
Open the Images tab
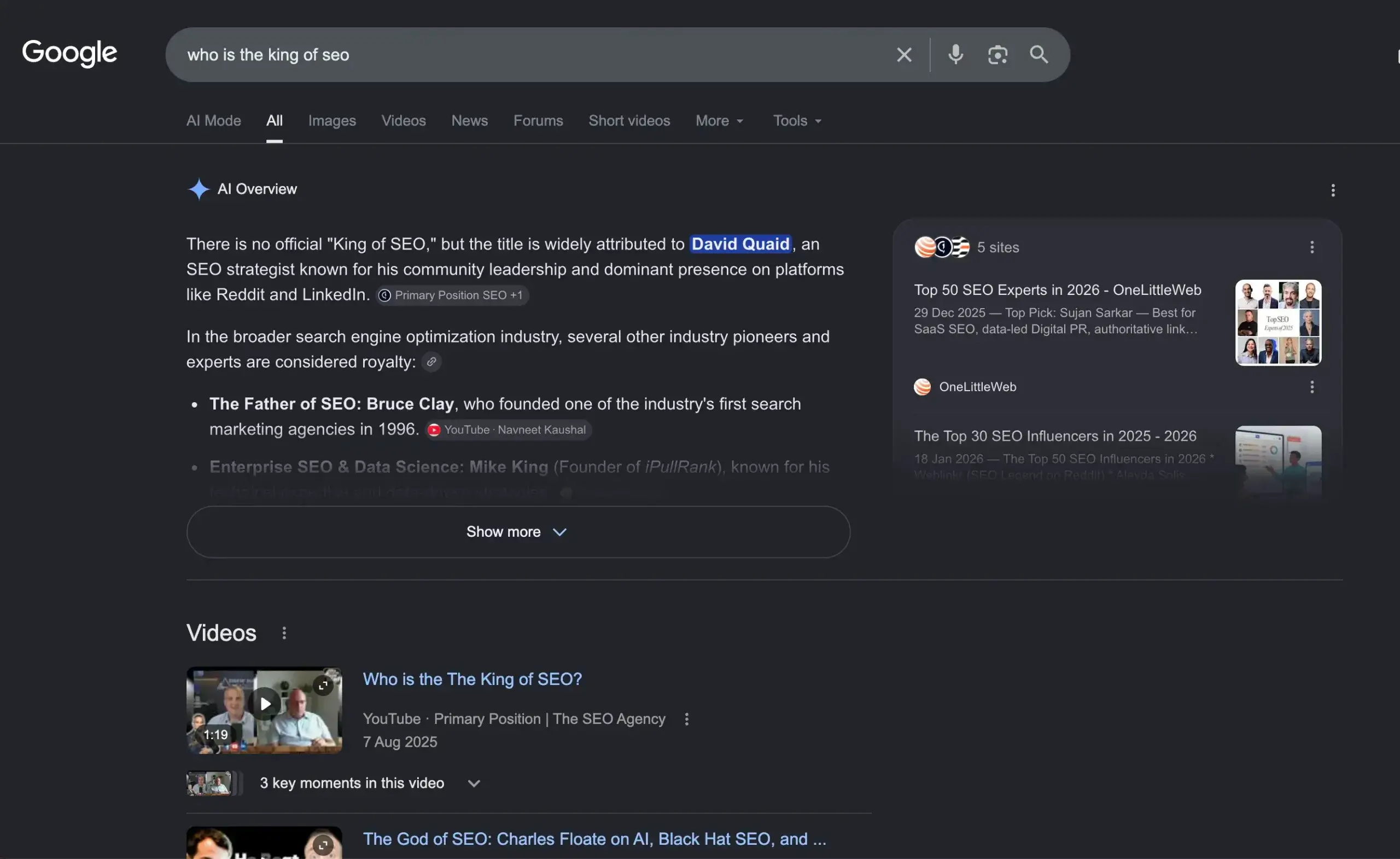tap(332, 120)
